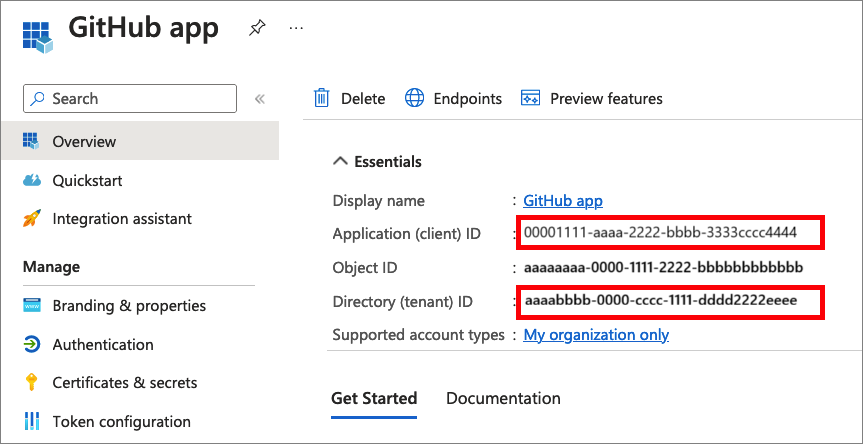The width and height of the screenshot is (863, 444).
Task: Click the Quickstart cloud icon
Action: point(32,181)
